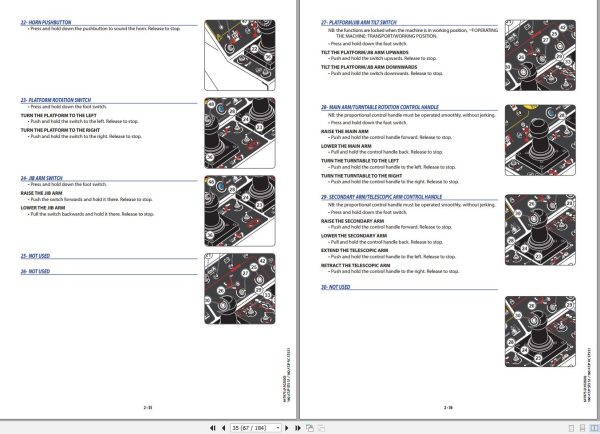Open the 22- Horn Pushbutton heading
600x434 pixels.
pos(46,23)
